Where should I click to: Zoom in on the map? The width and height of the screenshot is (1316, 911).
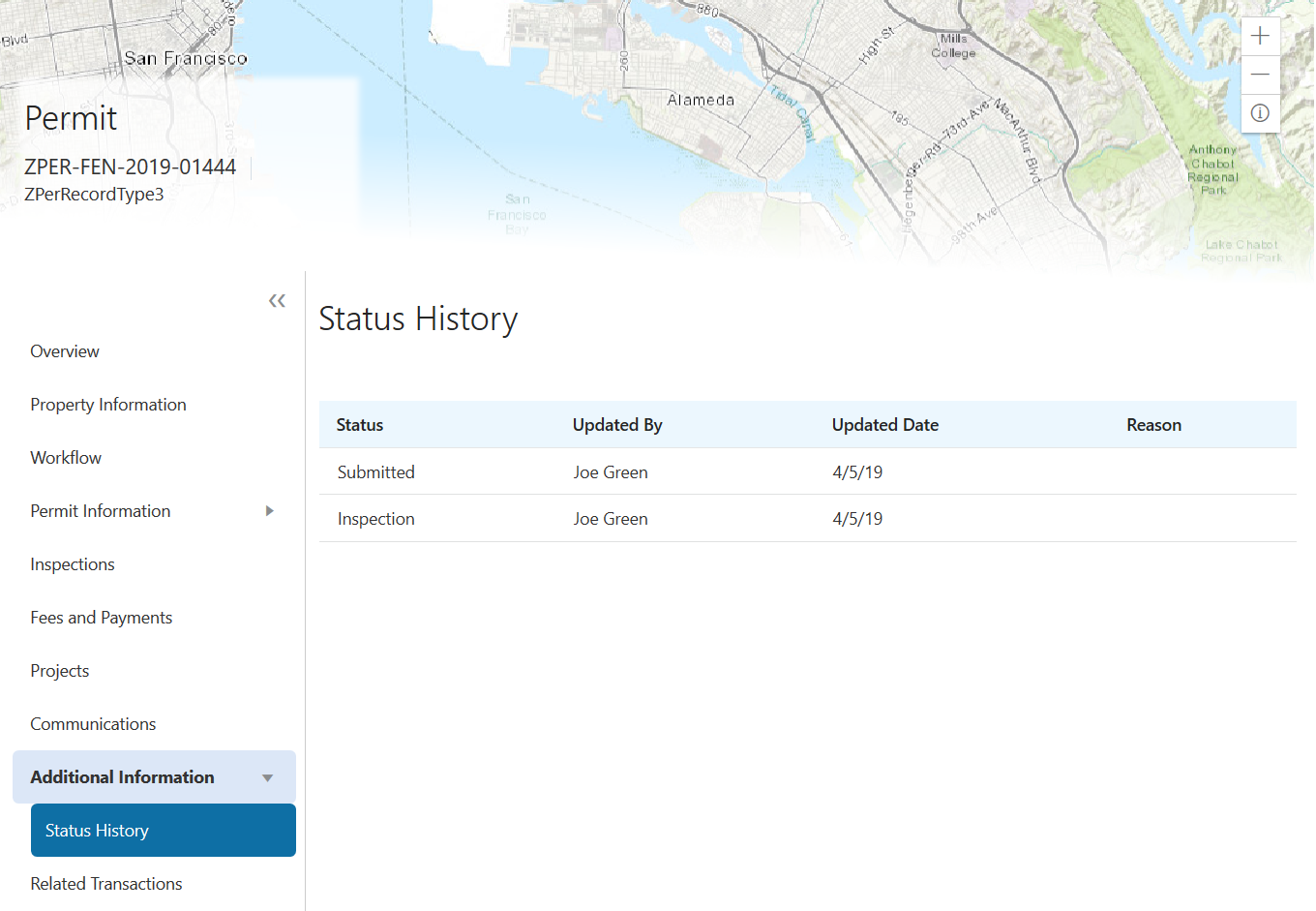(1260, 37)
